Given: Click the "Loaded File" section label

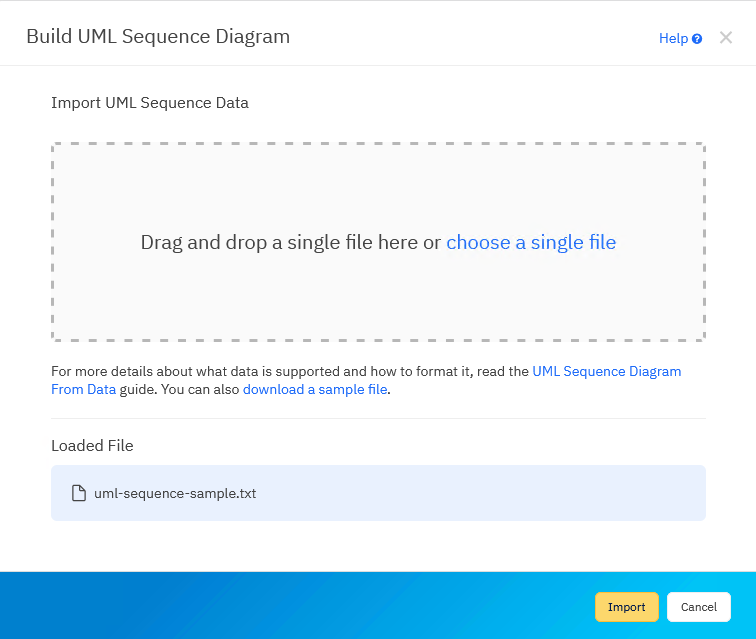Looking at the screenshot, I should point(92,446).
